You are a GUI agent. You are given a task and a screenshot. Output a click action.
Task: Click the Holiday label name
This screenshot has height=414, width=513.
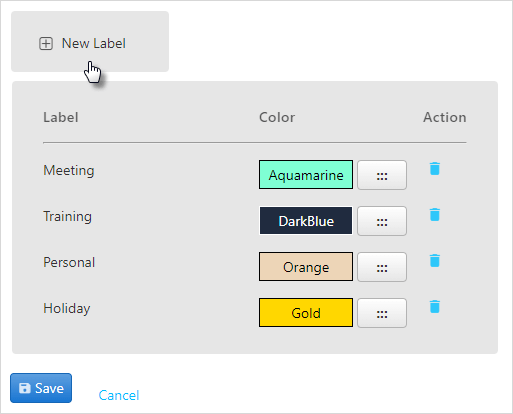[x=67, y=309]
